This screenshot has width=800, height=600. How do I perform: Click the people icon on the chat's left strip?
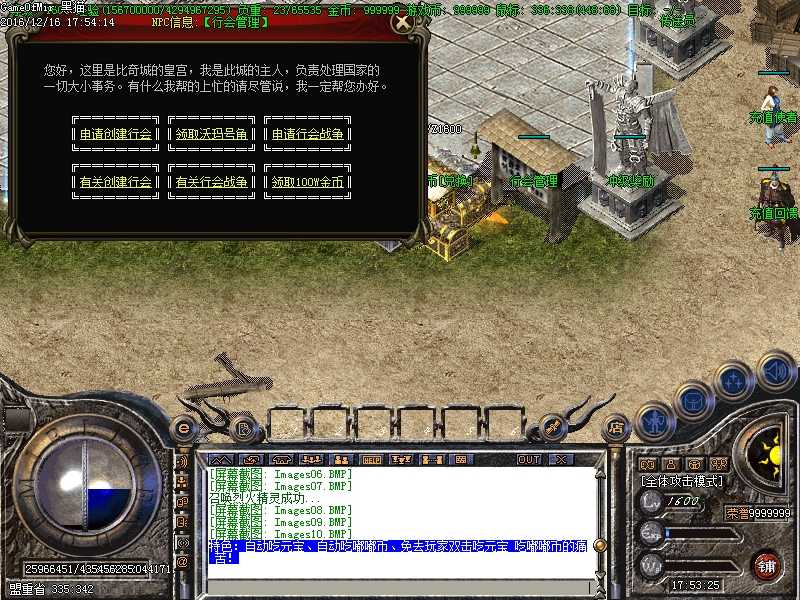pos(183,482)
